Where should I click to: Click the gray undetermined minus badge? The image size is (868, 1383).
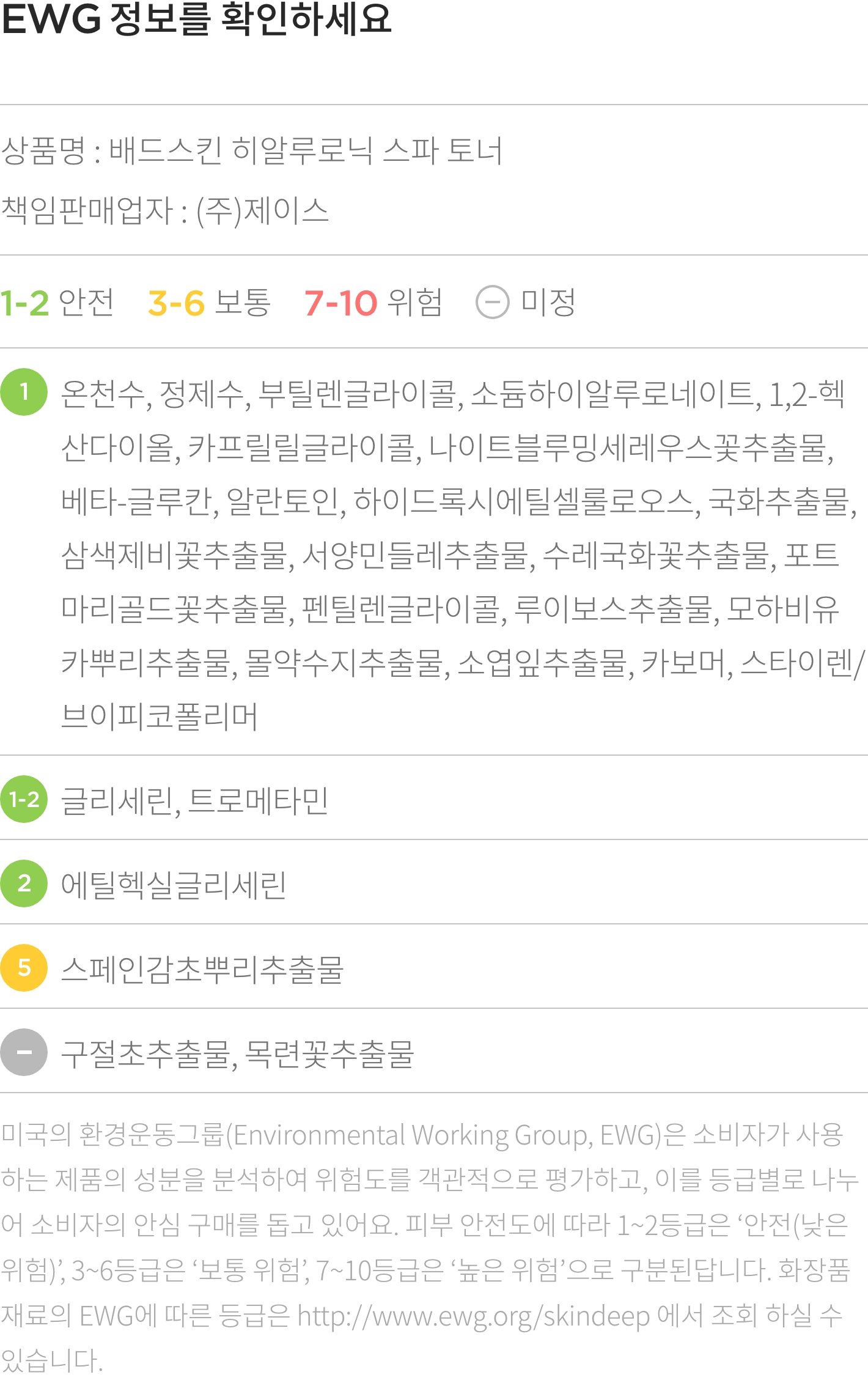(24, 1052)
